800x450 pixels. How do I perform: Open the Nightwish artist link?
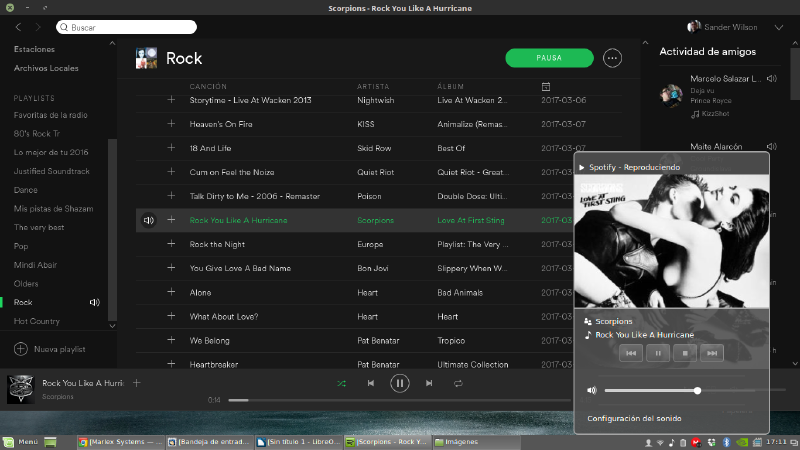click(x=376, y=100)
